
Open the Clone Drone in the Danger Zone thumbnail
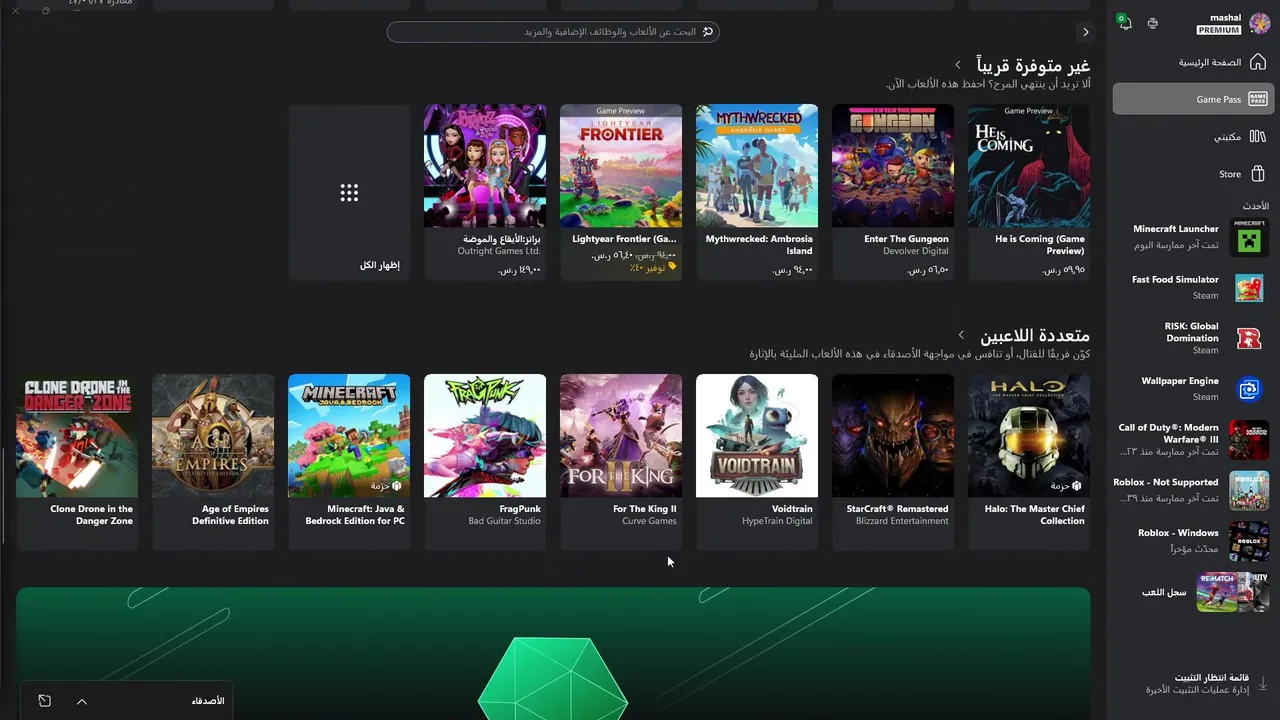point(77,436)
